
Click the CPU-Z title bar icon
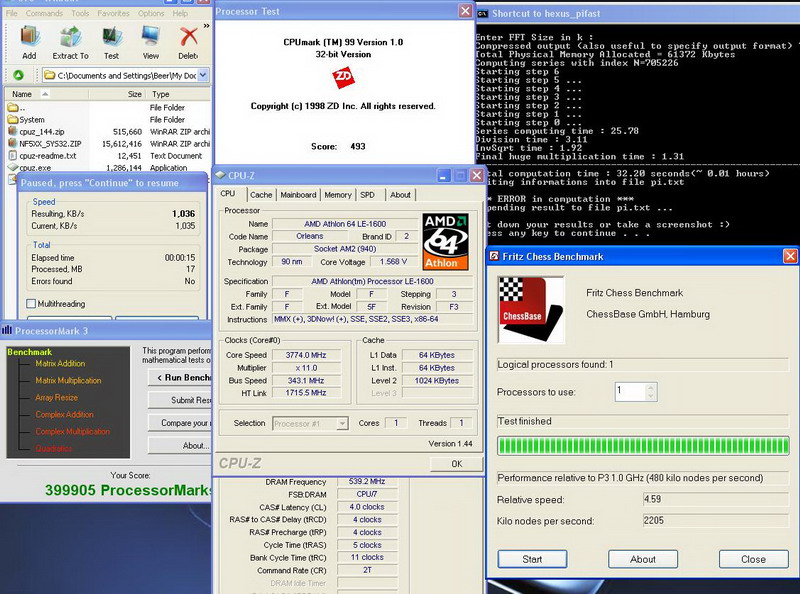(220, 175)
